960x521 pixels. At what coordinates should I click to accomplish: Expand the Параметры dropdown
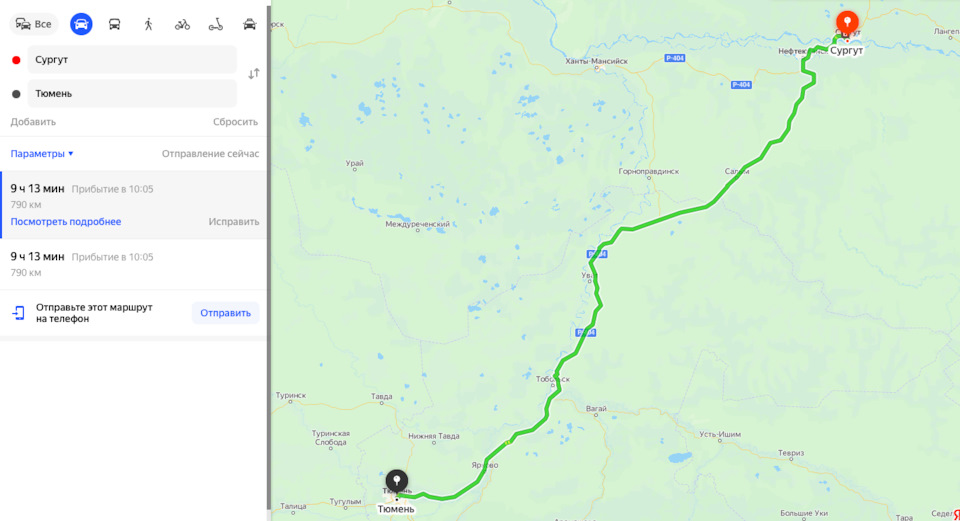[x=42, y=154]
